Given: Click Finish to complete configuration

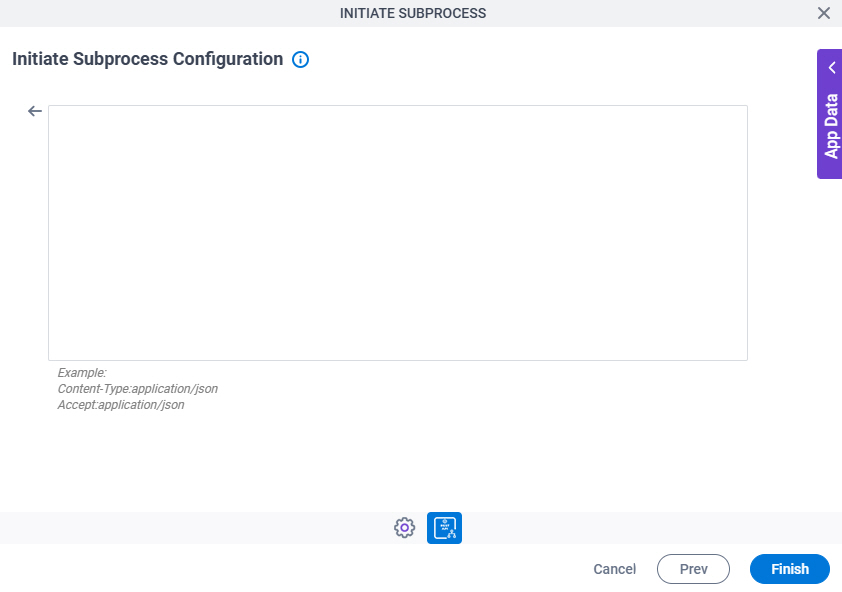Looking at the screenshot, I should [x=789, y=569].
